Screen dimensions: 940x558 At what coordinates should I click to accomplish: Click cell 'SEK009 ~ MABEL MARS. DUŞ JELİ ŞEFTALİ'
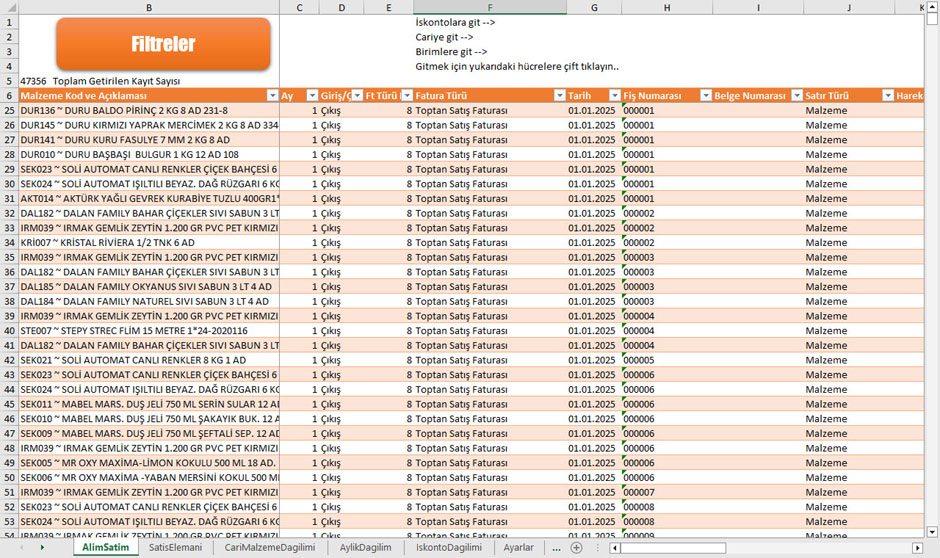point(149,433)
